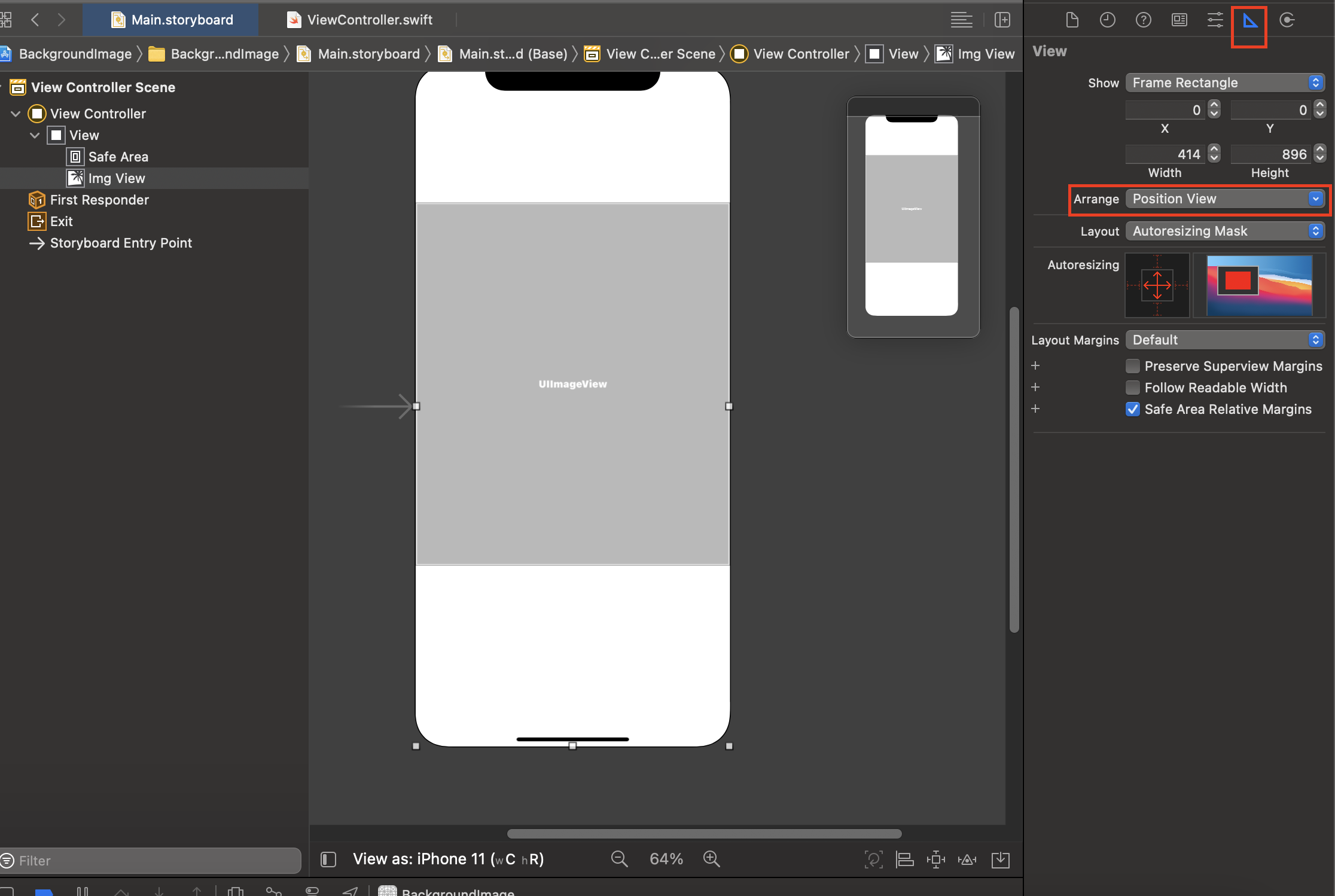The image size is (1335, 896).
Task: Collapse the View Controller tree item
Action: pos(16,114)
